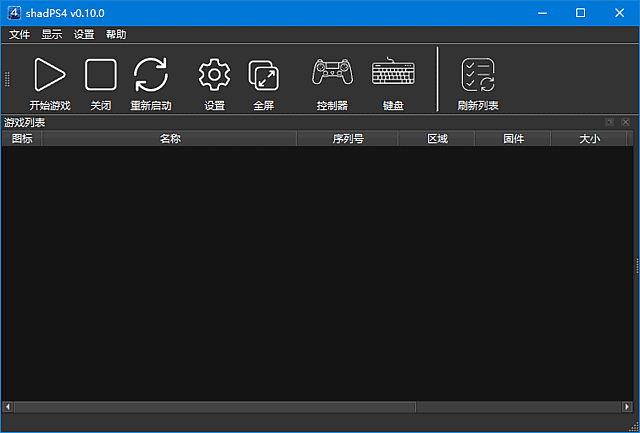Sort by Size (大小) column header
Viewport: 640px width, 433px height.
coord(589,139)
